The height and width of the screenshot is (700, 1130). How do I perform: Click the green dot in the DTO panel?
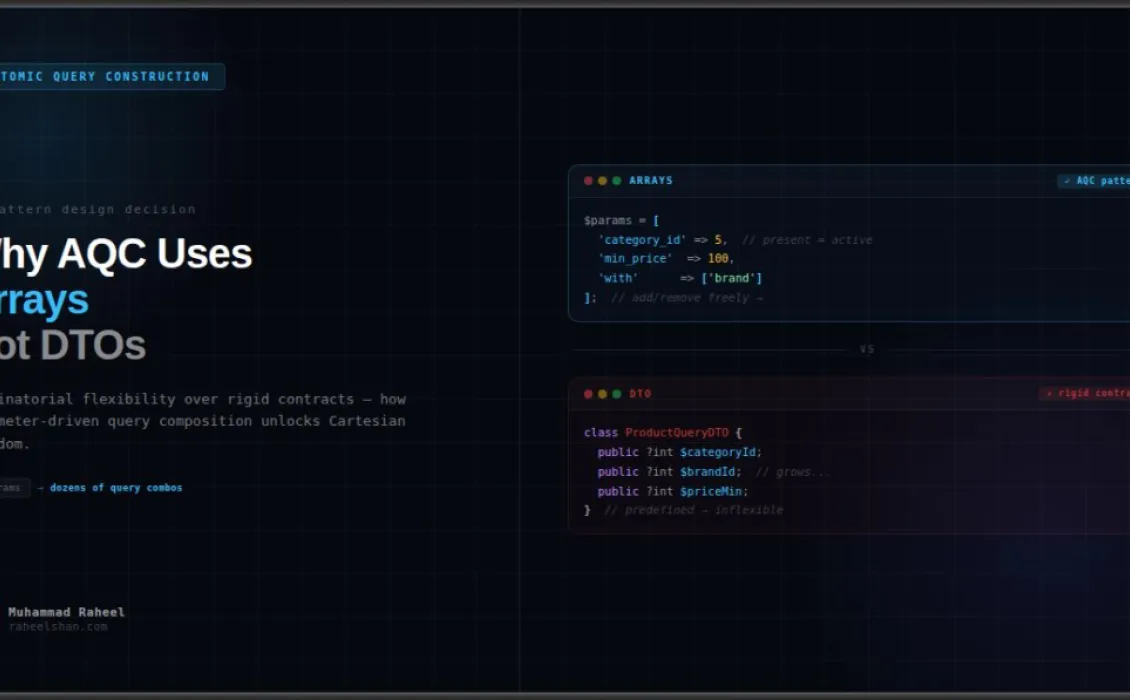pyautogui.click(x=617, y=394)
